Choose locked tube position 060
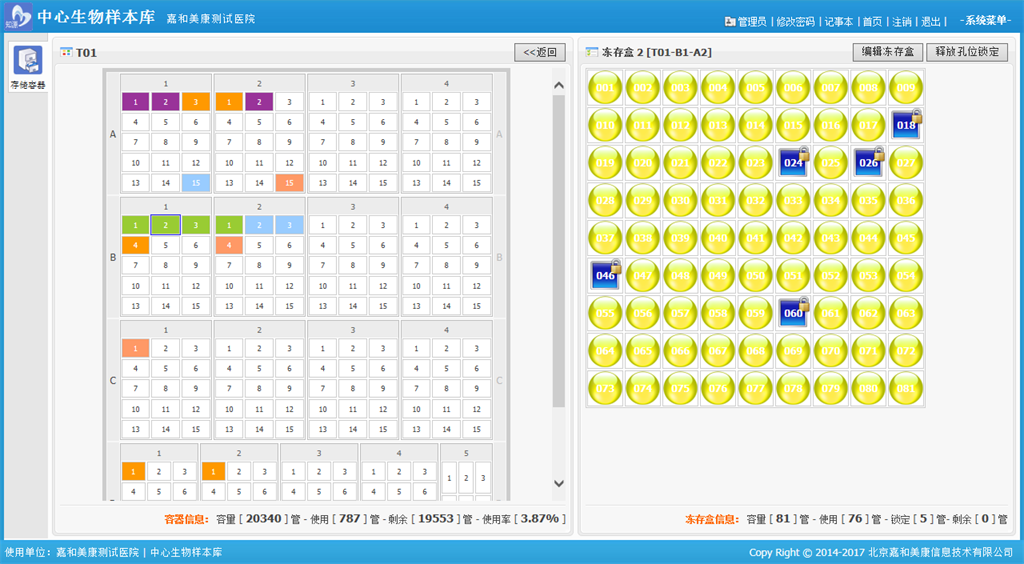This screenshot has width=1024, height=564. pos(793,313)
